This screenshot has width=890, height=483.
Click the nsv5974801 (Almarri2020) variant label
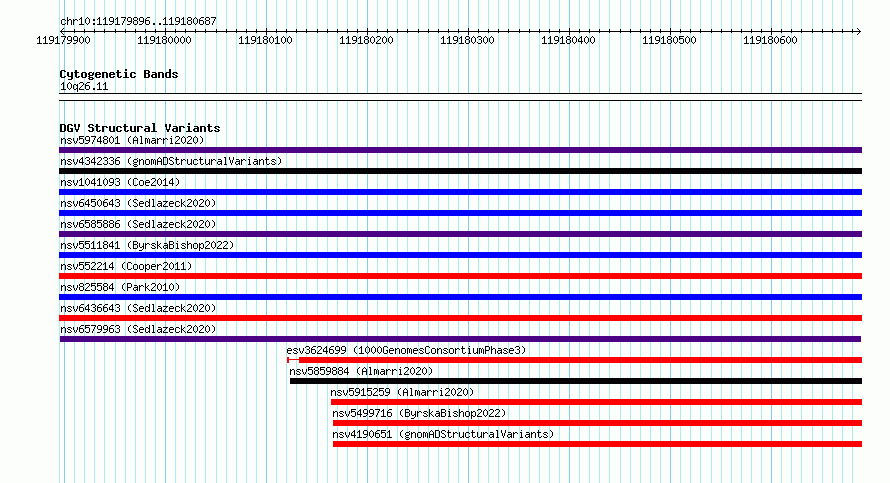click(x=132, y=140)
